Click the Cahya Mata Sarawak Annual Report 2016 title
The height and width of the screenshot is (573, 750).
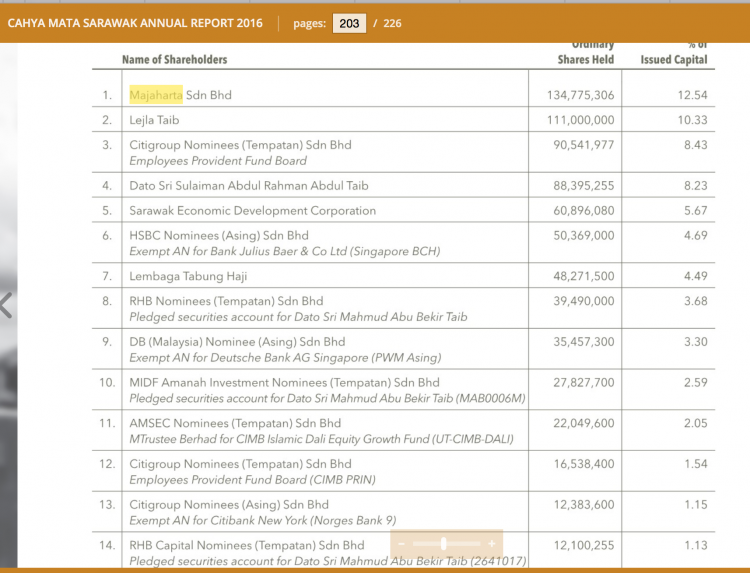135,23
